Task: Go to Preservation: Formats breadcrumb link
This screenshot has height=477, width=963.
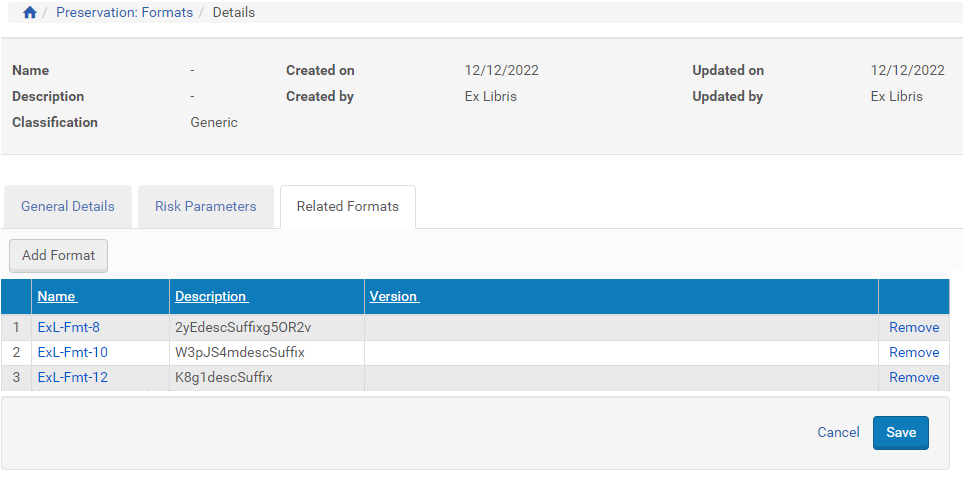Action: pyautogui.click(x=125, y=13)
